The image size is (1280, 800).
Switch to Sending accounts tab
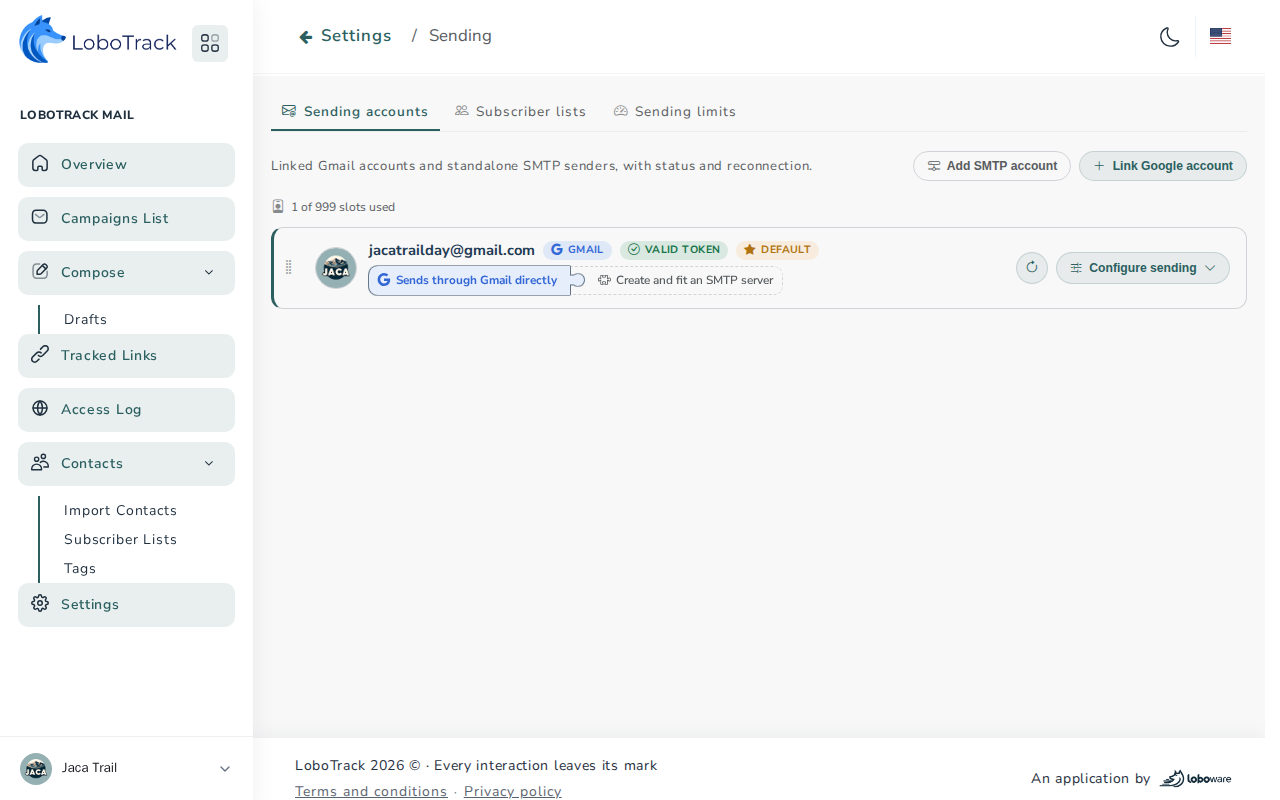click(x=355, y=111)
